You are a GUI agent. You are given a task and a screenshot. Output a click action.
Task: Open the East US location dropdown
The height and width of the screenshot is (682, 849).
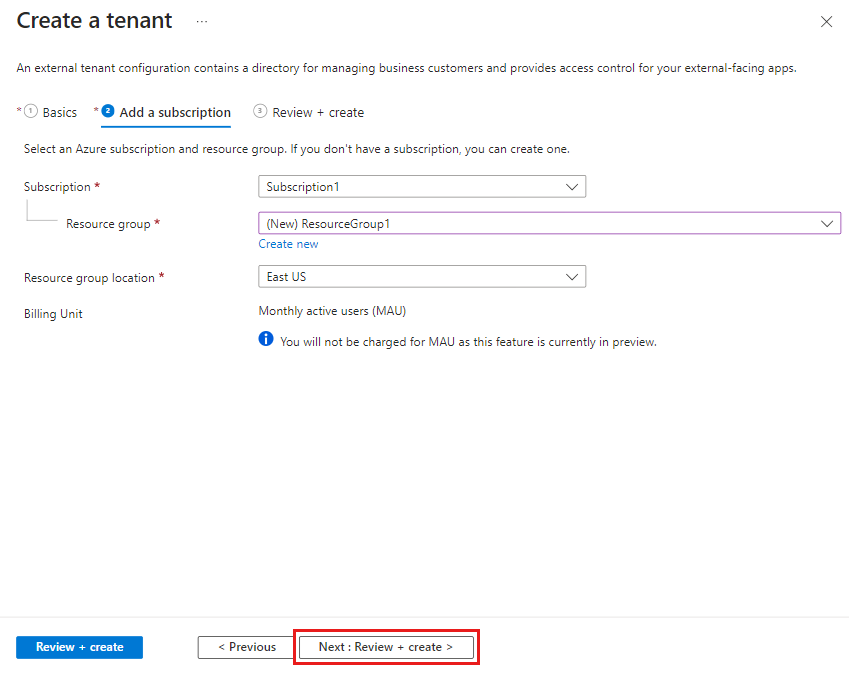tap(421, 277)
